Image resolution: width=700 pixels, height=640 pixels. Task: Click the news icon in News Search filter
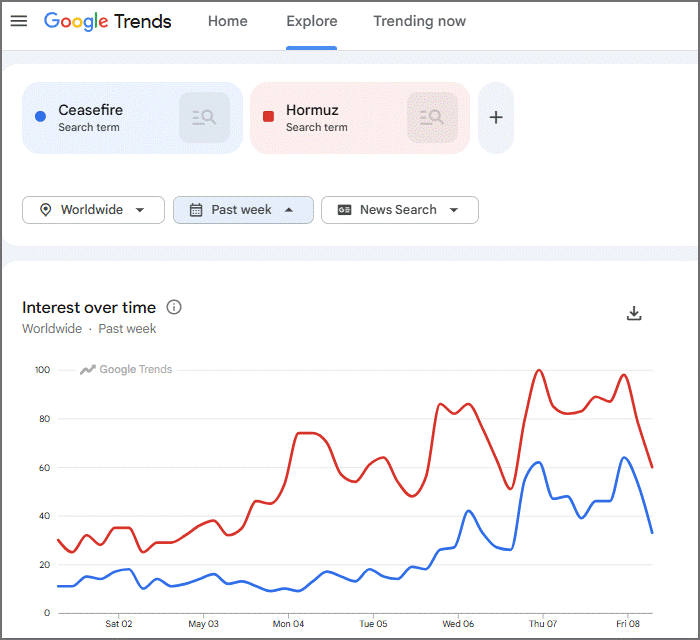click(344, 210)
